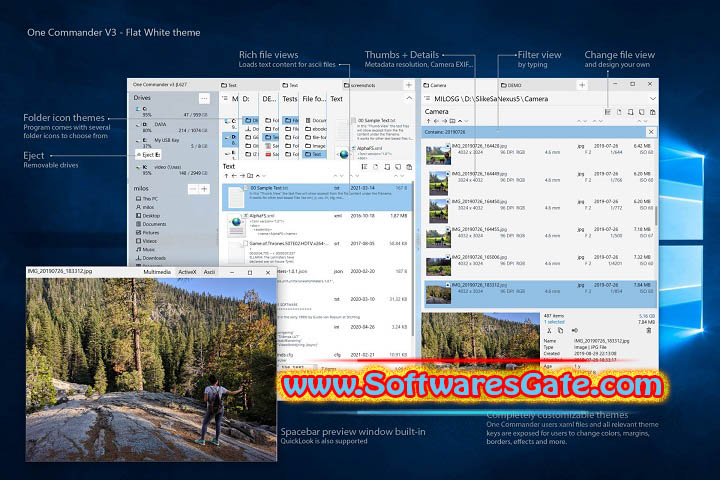720x480 pixels.
Task: Click the MILOSG path segment
Action: (x=447, y=99)
